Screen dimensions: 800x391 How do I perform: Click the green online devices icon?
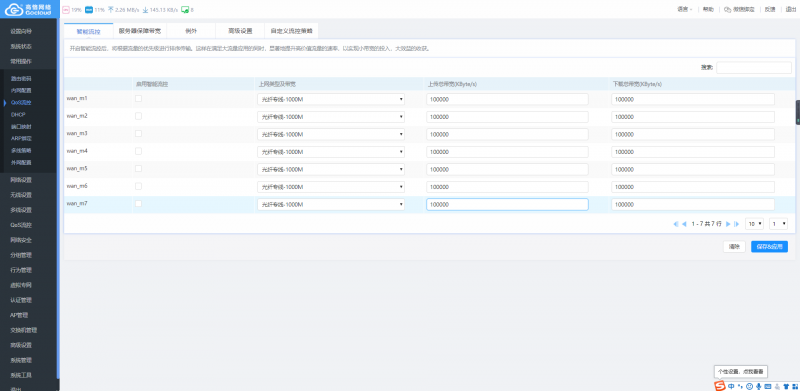click(185, 10)
